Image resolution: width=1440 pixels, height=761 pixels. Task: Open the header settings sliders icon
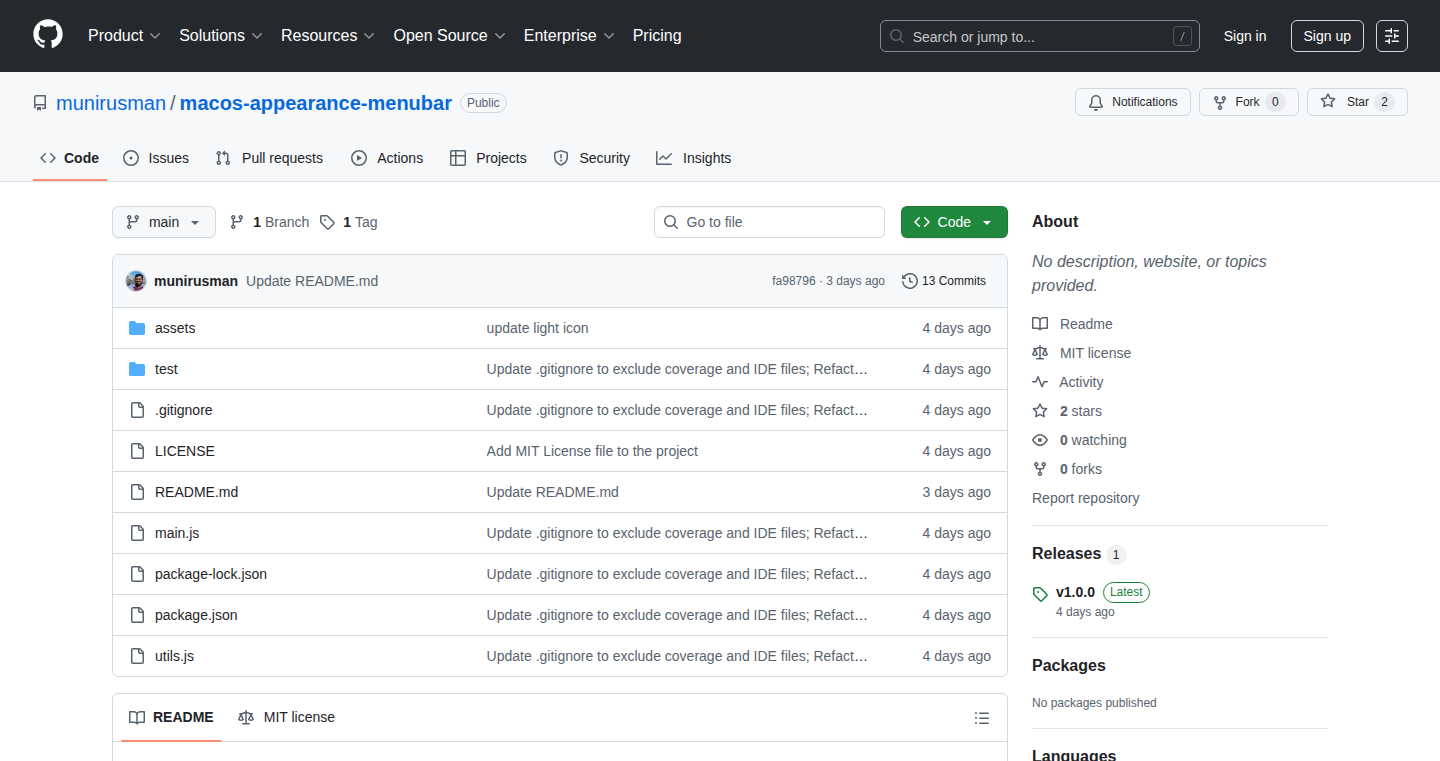(1391, 36)
